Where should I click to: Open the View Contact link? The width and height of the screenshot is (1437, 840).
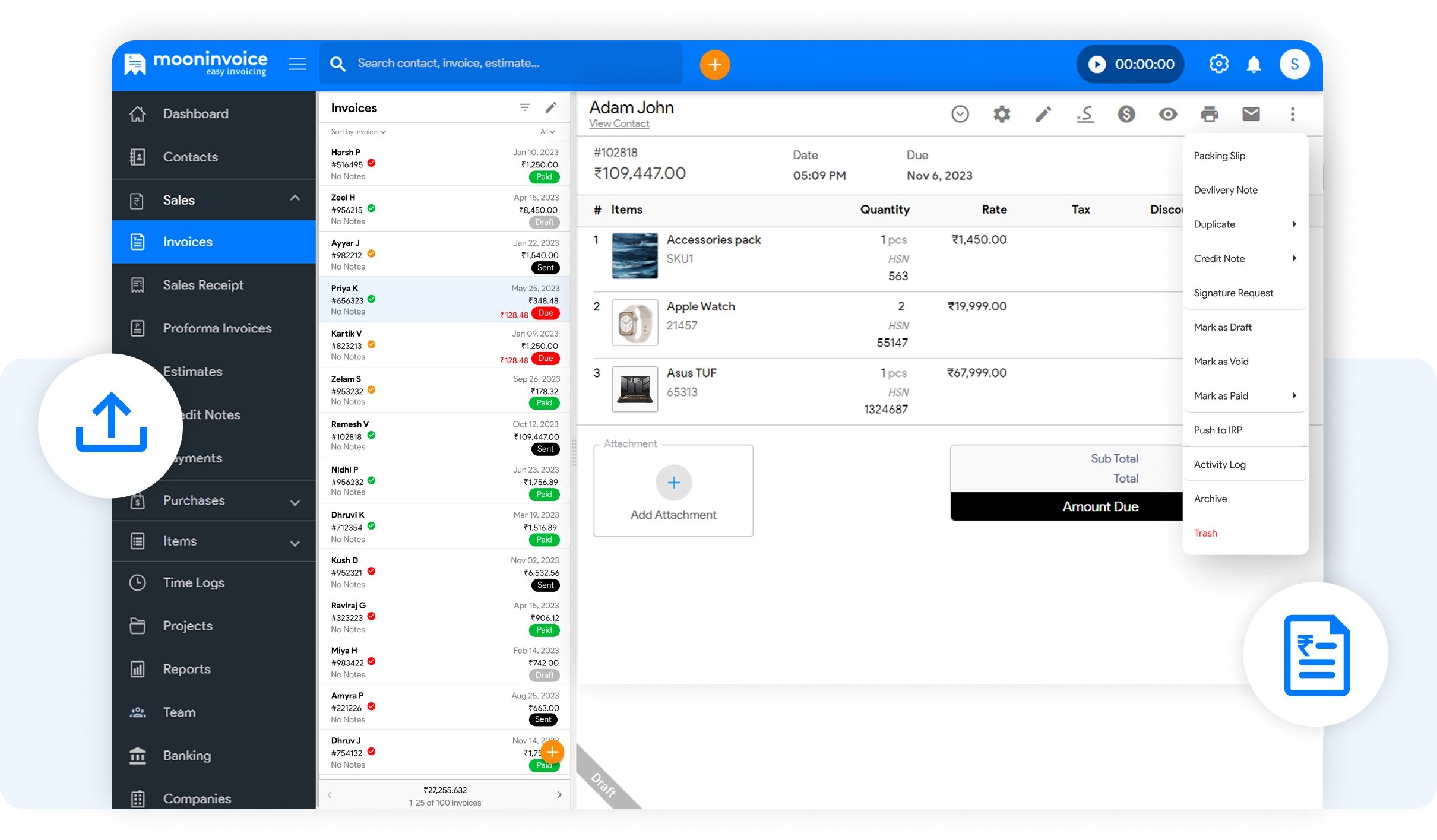(619, 123)
